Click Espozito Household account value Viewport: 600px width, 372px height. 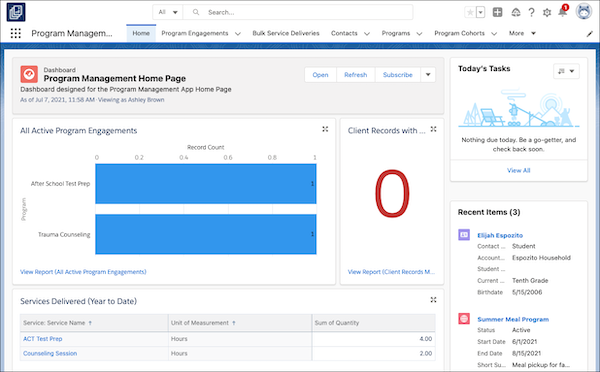coord(541,258)
